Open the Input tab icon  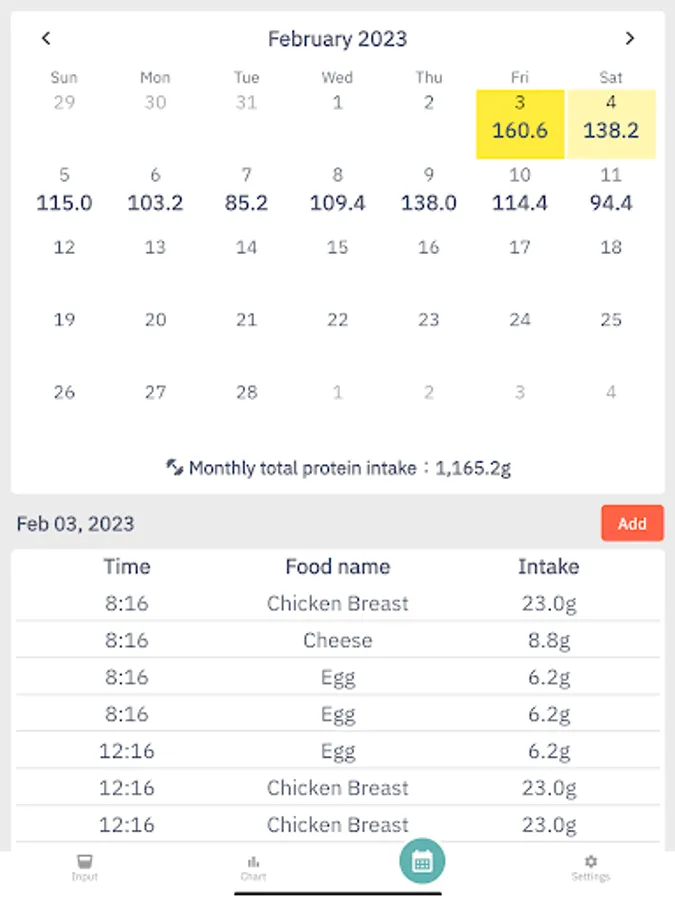coord(85,866)
